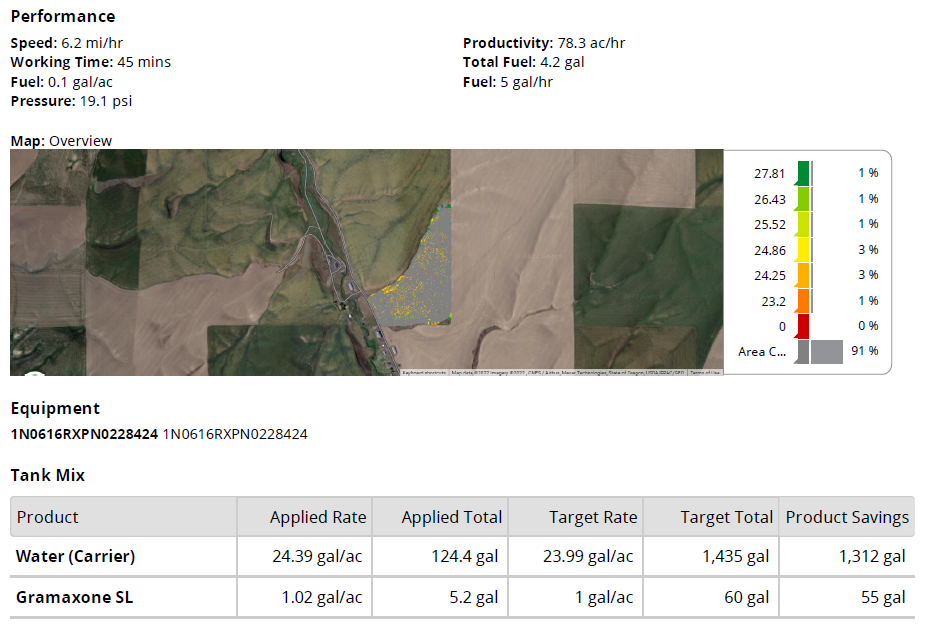
Task: Click the Target Total column header
Action: 711,517
